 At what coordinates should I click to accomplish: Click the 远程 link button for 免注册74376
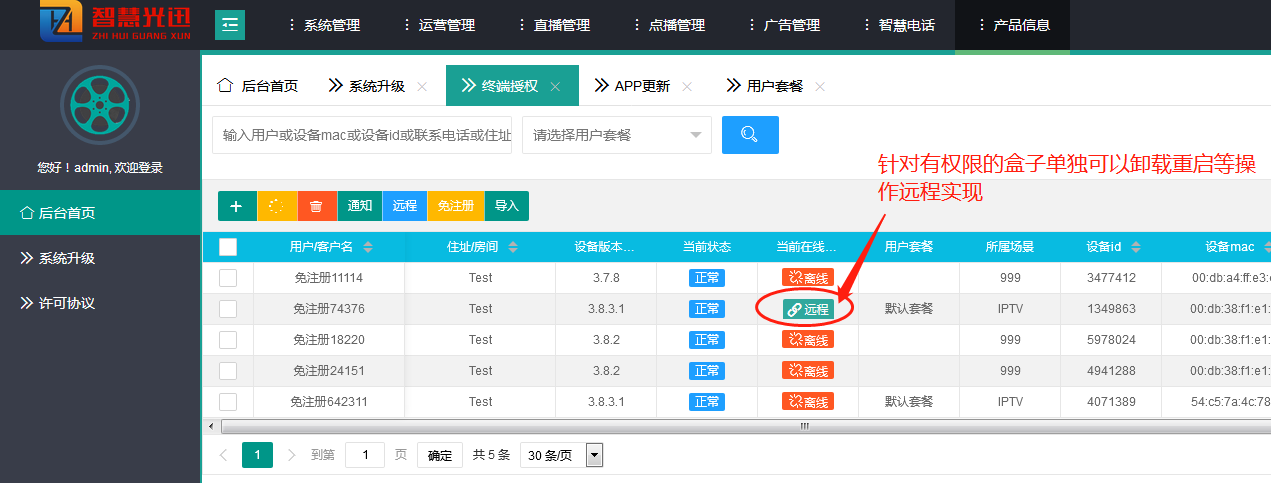[808, 309]
